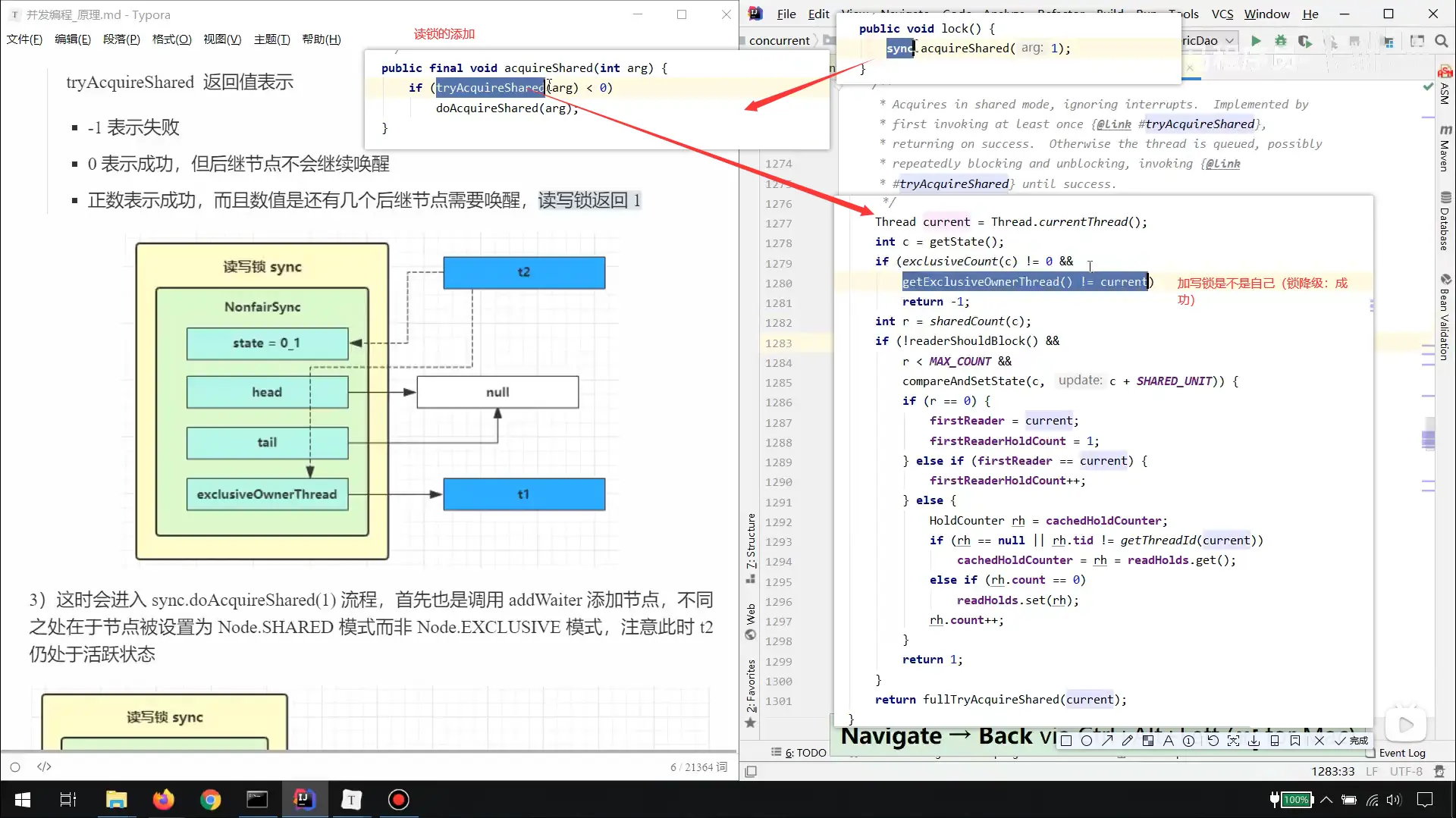Click cursor position 1283:33 in status bar
The image size is (1456, 818).
pyautogui.click(x=1333, y=772)
